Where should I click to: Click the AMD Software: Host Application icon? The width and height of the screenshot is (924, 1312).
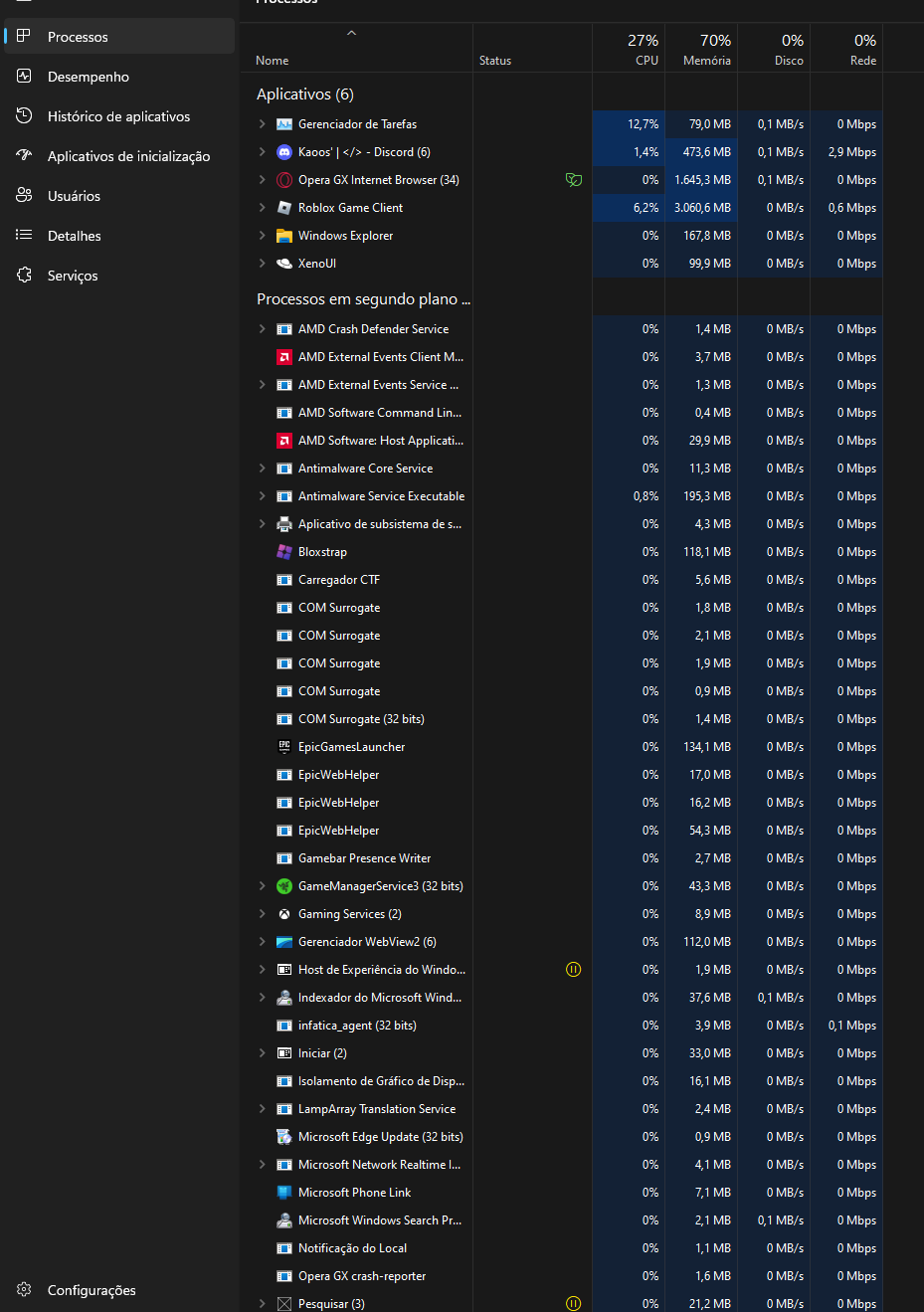[x=284, y=441]
